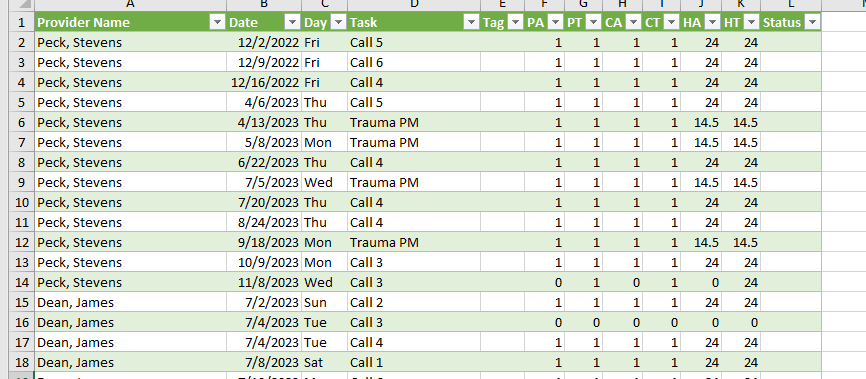866x379 pixels.
Task: Select row 7 by its header
Action: [x=22, y=143]
